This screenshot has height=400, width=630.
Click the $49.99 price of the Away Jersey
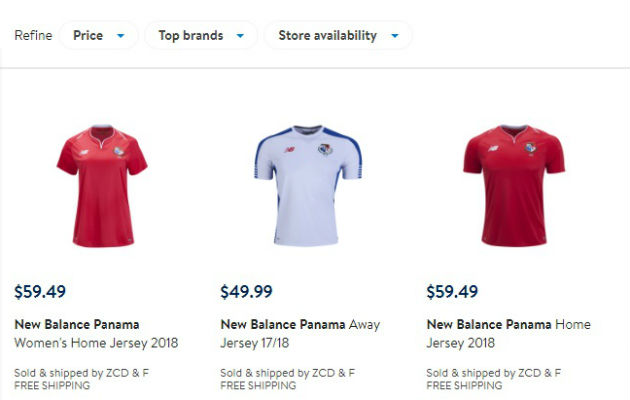[x=246, y=292]
